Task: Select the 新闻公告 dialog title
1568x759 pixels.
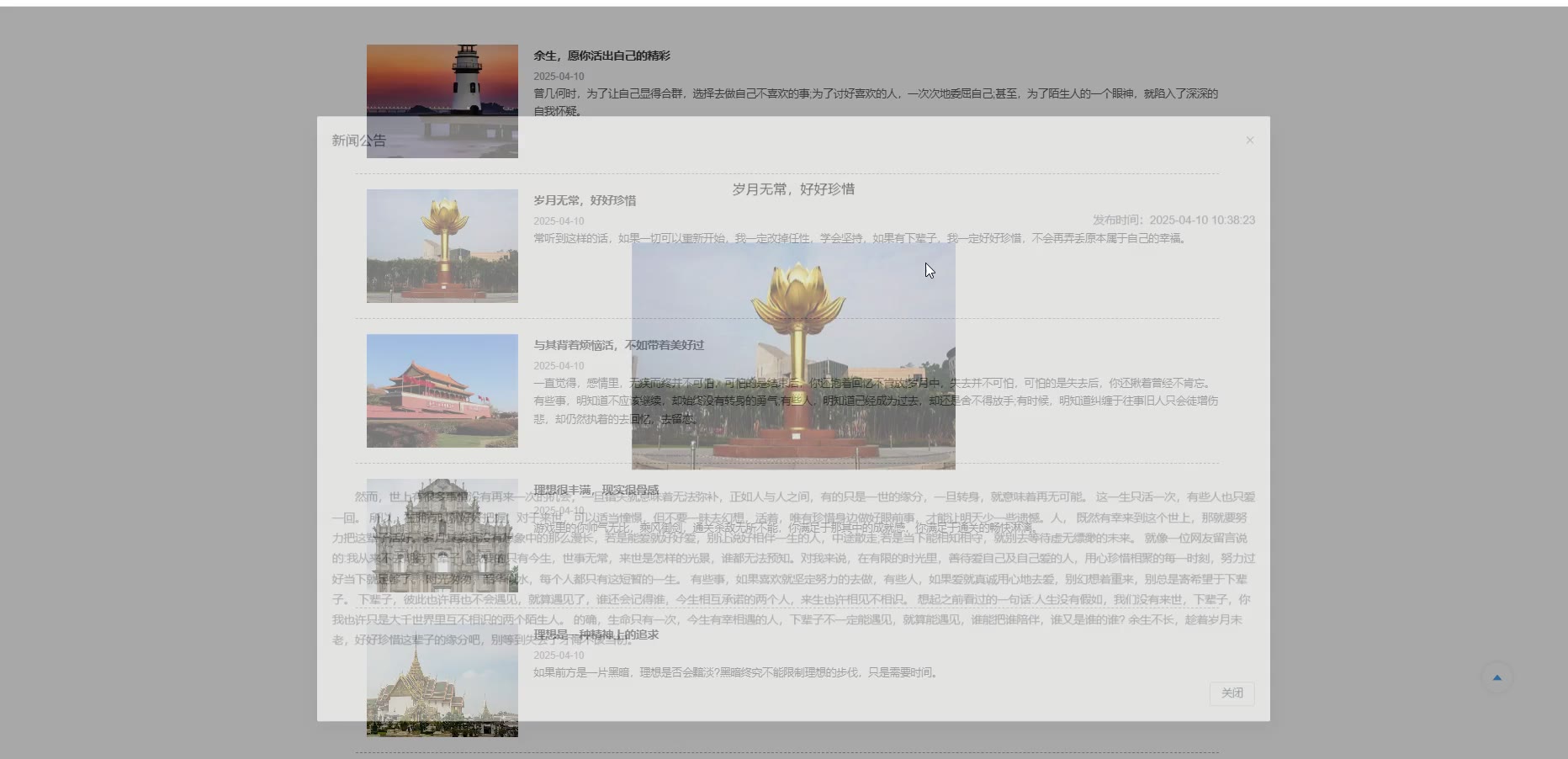Action: [359, 141]
